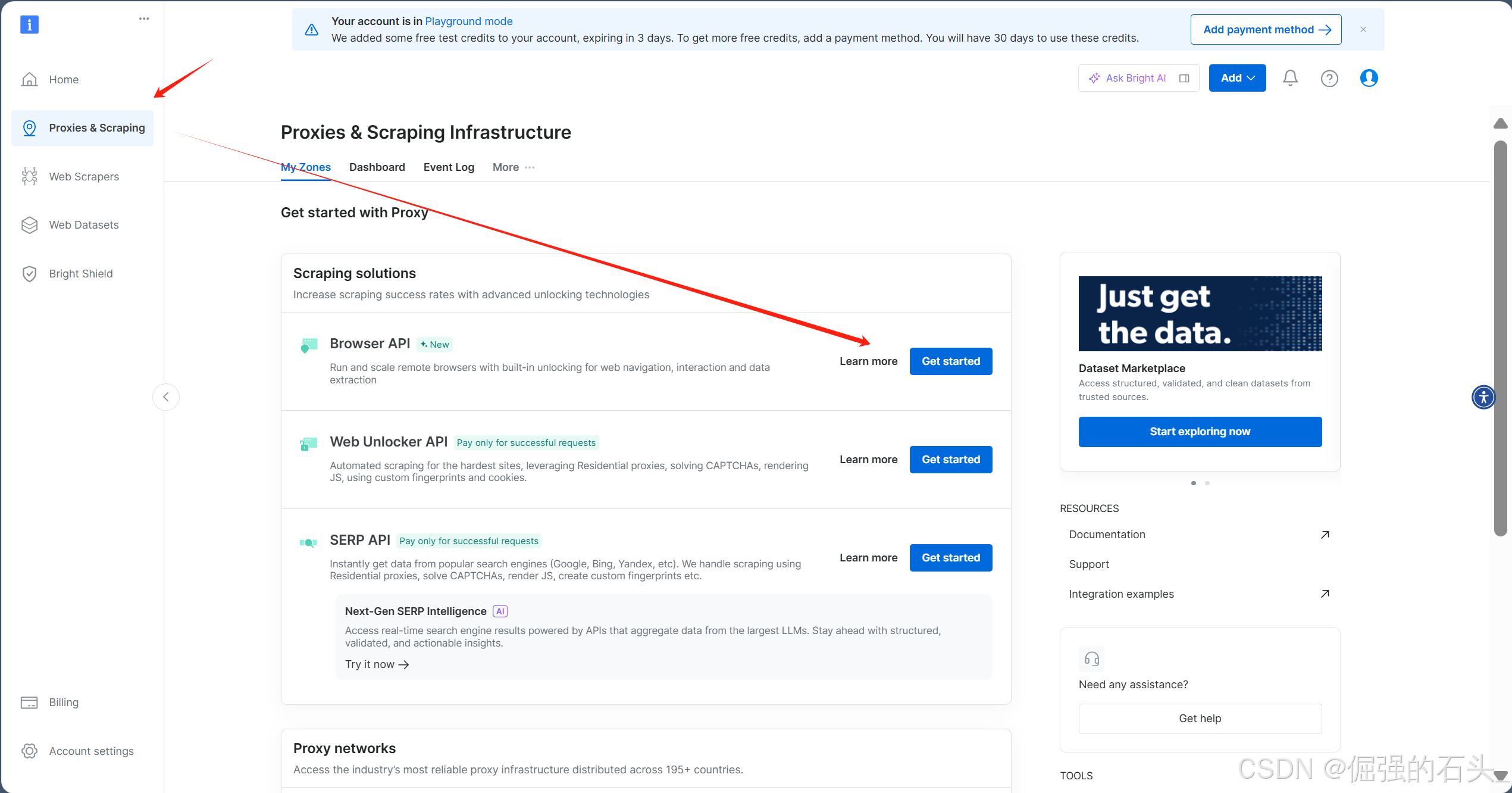
Task: Click the Just get the data banner image
Action: (1200, 314)
